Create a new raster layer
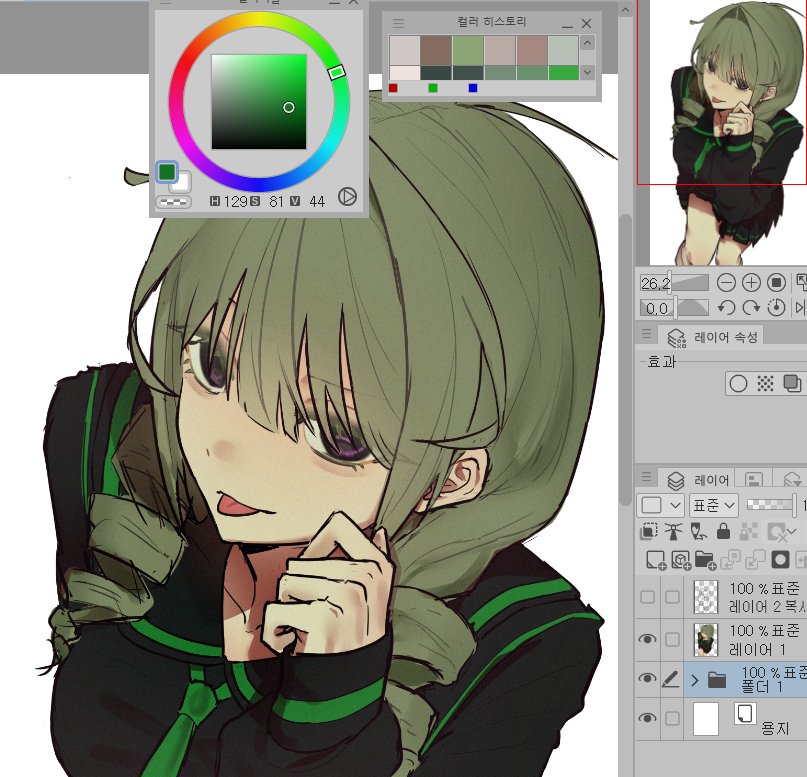Viewport: 807px width, 777px height. 656,560
